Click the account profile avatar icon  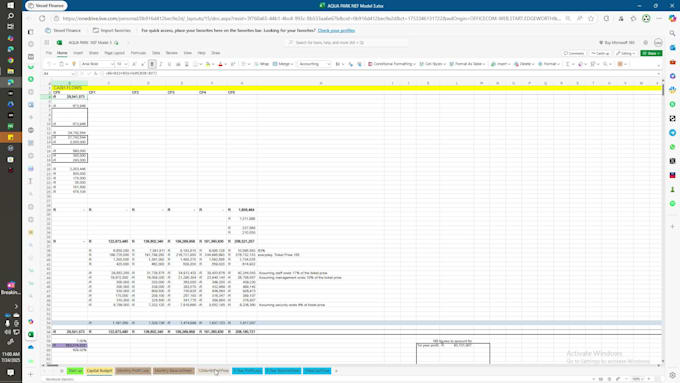tap(658, 43)
